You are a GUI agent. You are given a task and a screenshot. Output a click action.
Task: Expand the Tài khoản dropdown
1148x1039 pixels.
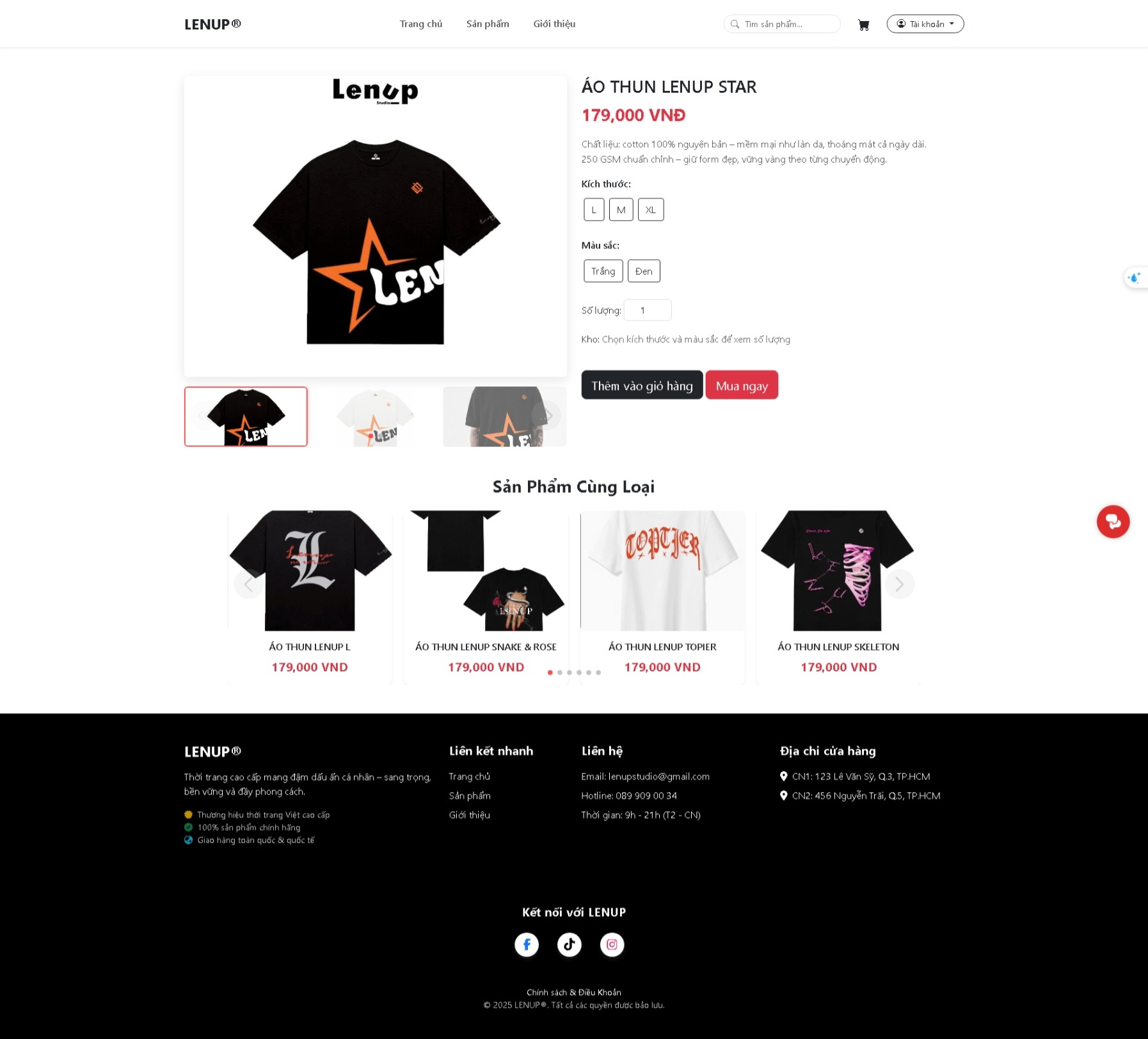(x=925, y=24)
